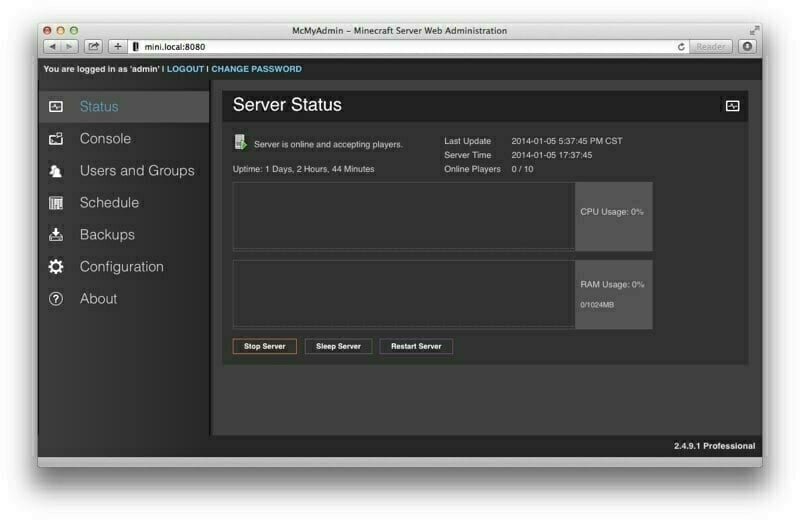Click the RAM usage graph area
The image size is (800, 520).
click(403, 294)
